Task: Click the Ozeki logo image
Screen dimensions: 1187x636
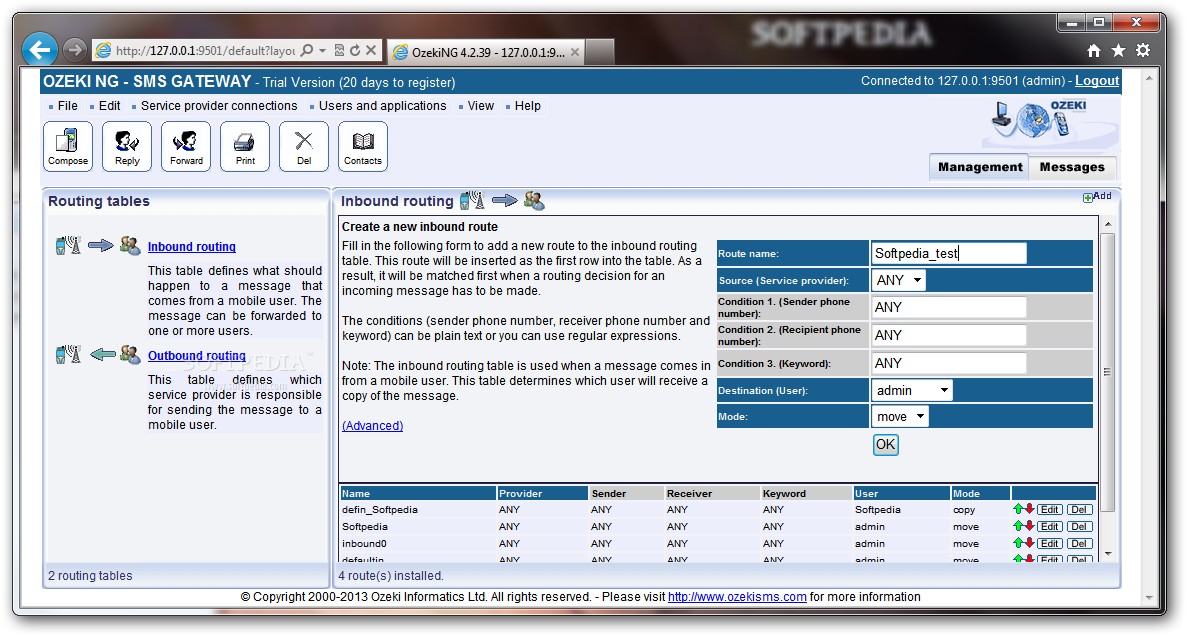Action: click(x=1049, y=123)
